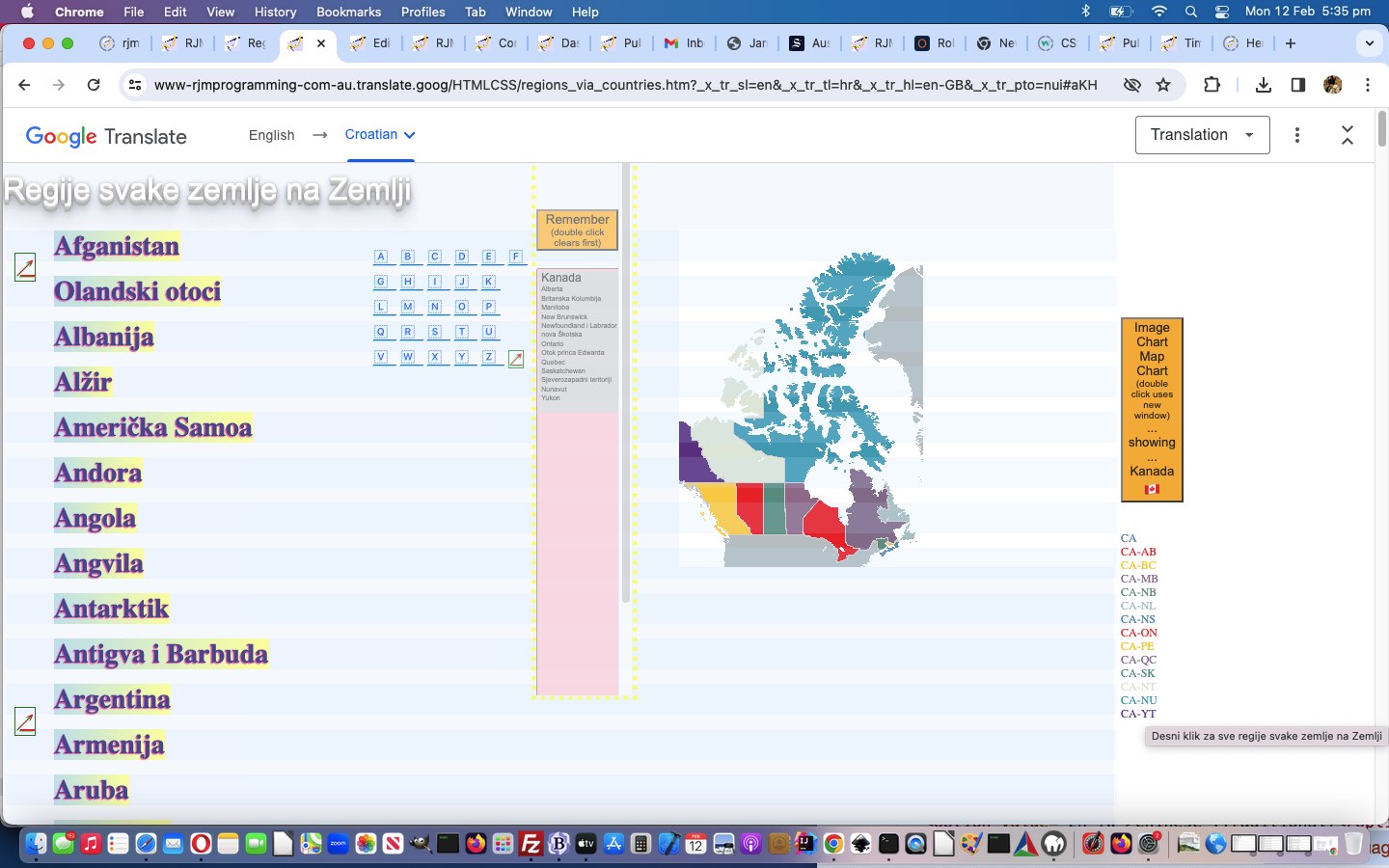The image size is (1389, 868).
Task: Reload the current page
Action: (x=94, y=85)
